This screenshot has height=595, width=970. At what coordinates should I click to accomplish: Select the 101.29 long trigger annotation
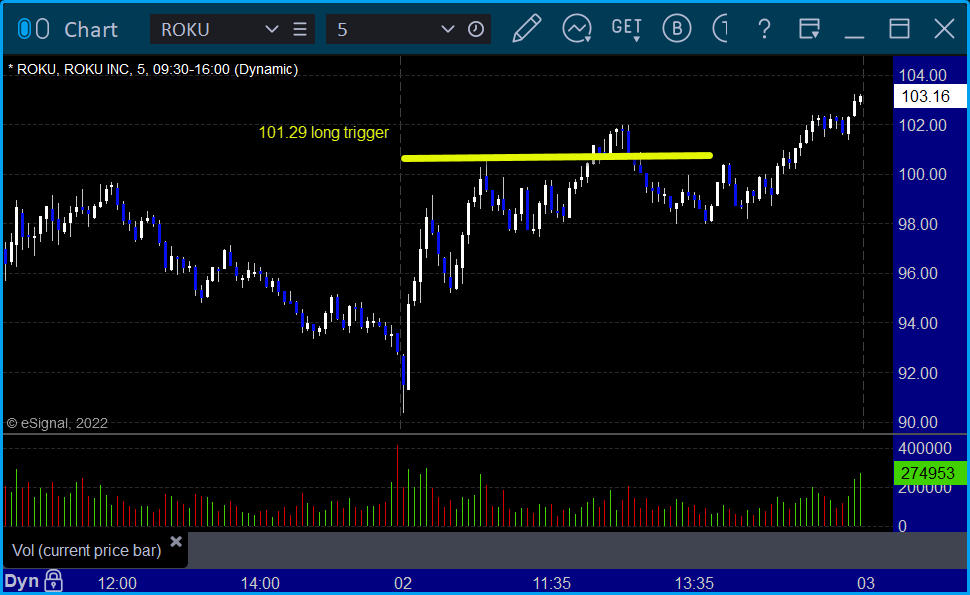(324, 132)
